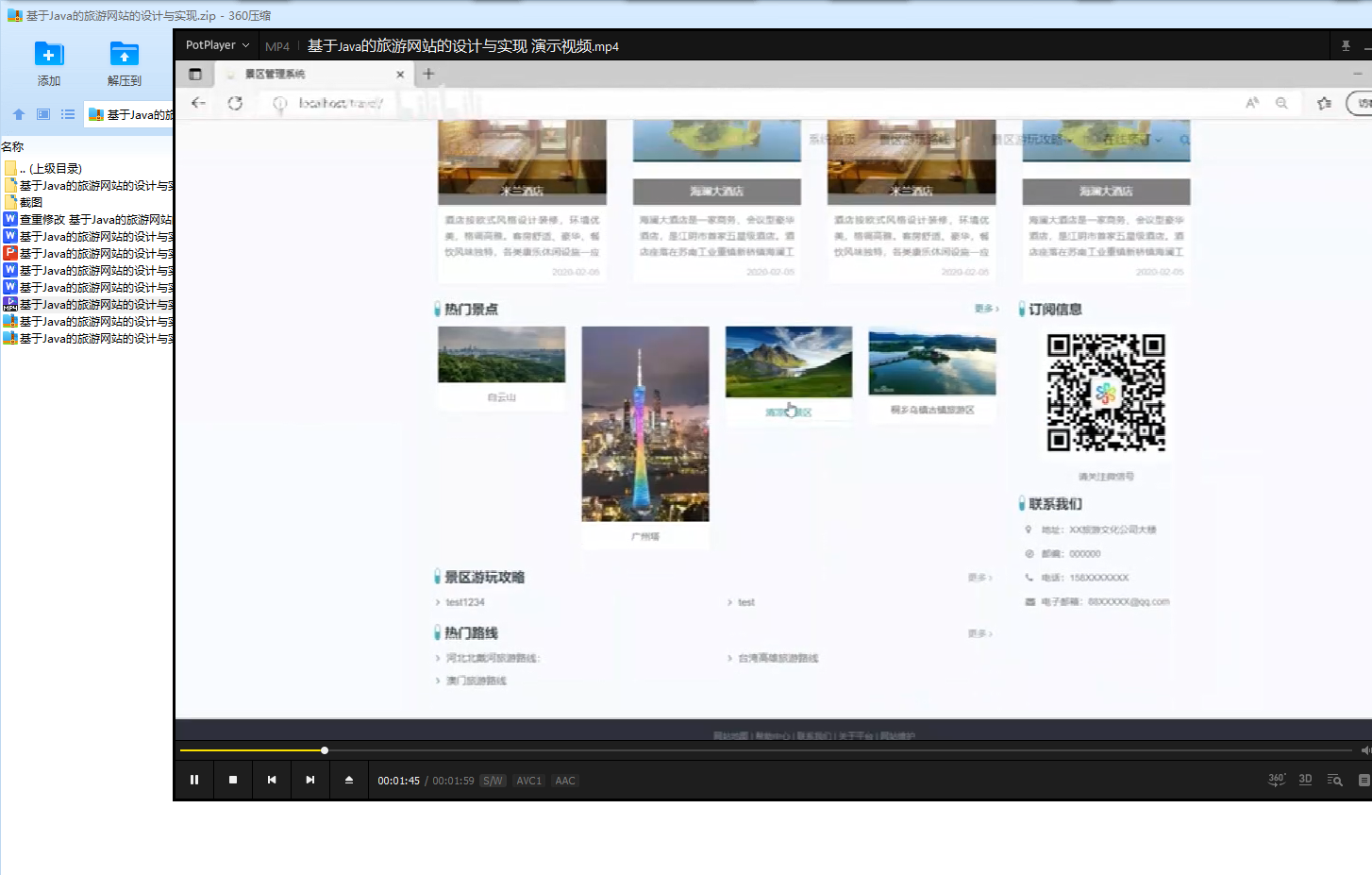Viewport: 1372px width, 875px height.
Task: Click 更多 link beside 景区游玩攻略
Action: (x=979, y=577)
